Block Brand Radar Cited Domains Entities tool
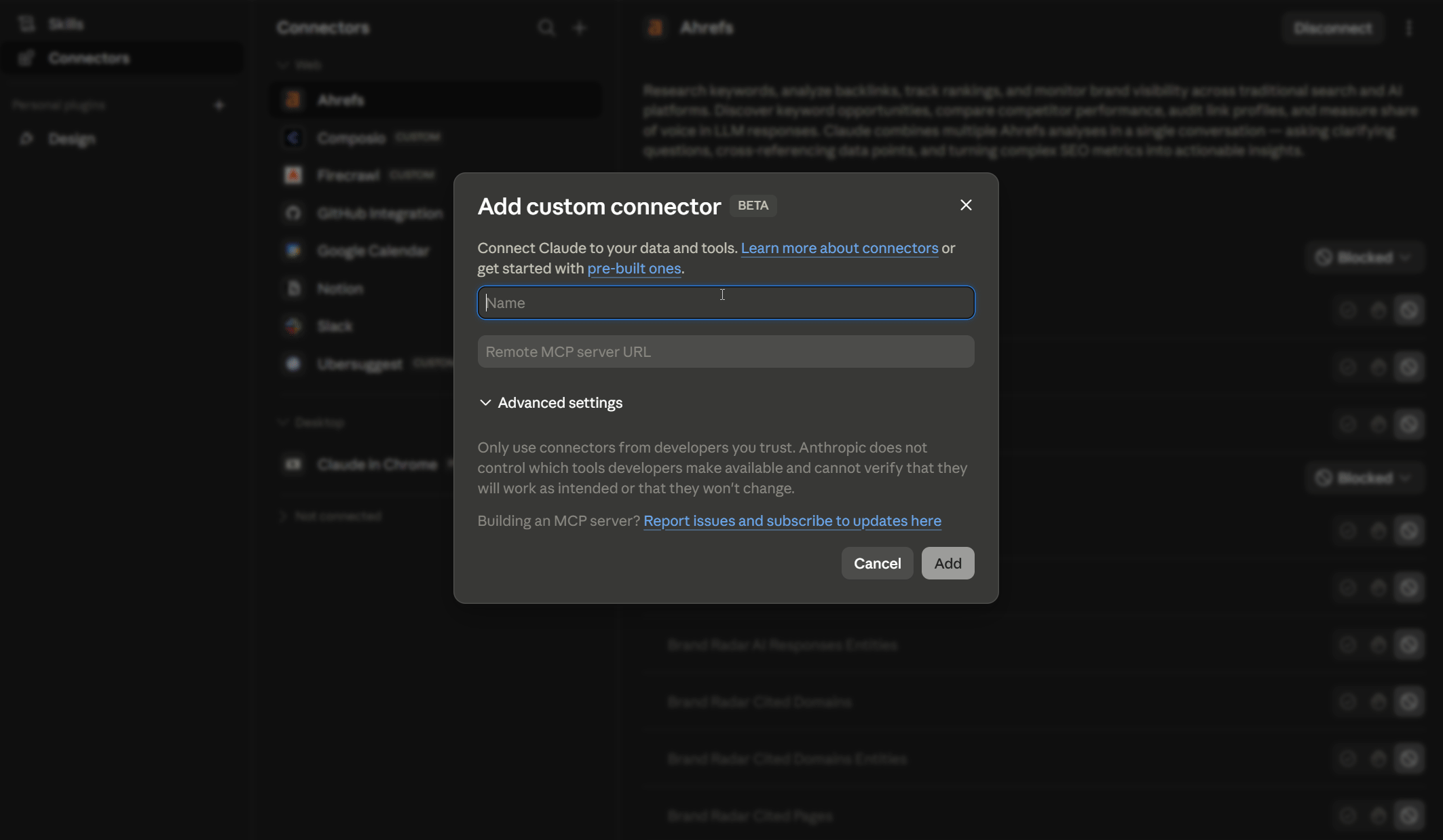The image size is (1443, 840). [1409, 759]
